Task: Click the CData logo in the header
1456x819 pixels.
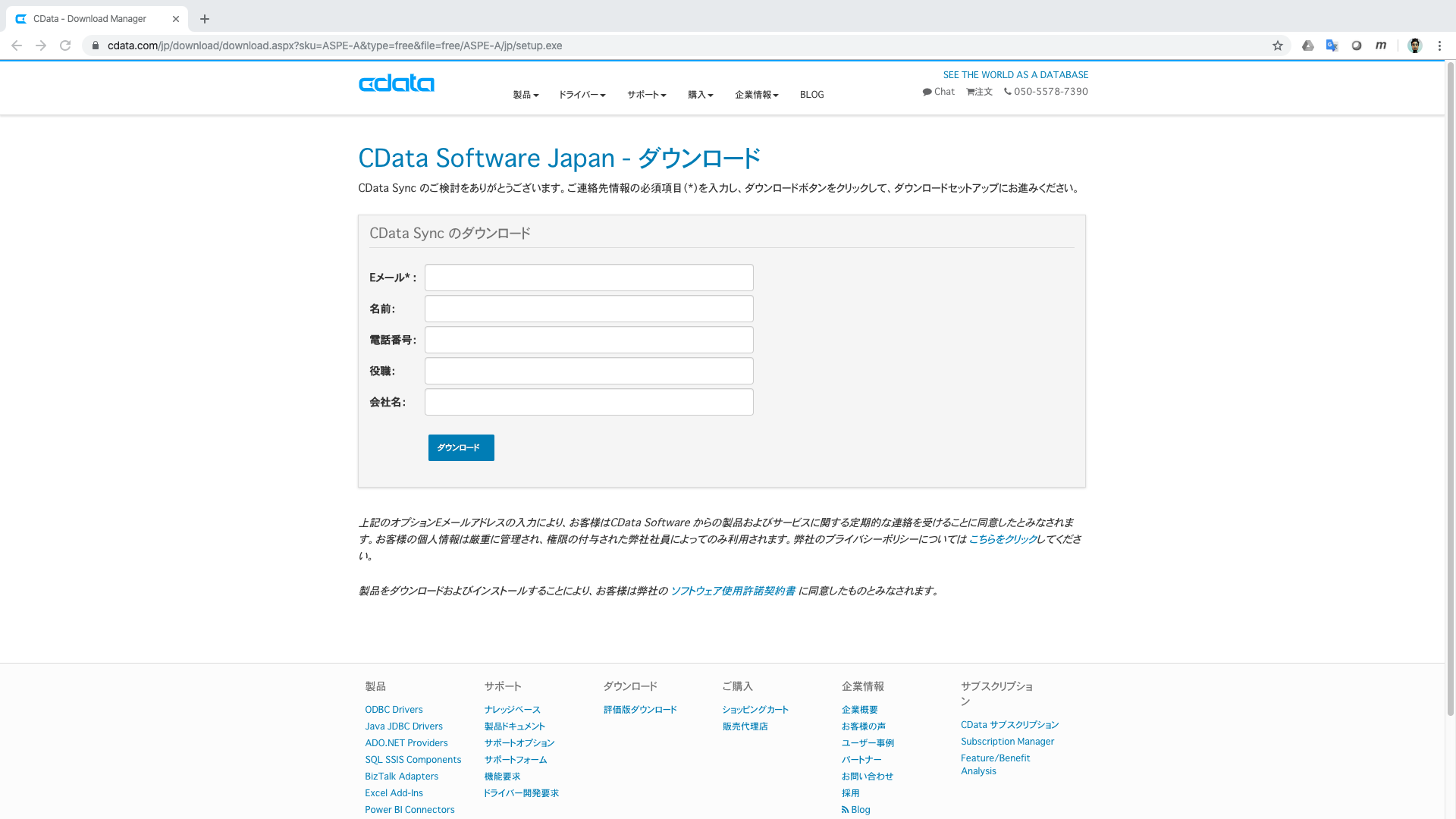Action: (x=396, y=83)
